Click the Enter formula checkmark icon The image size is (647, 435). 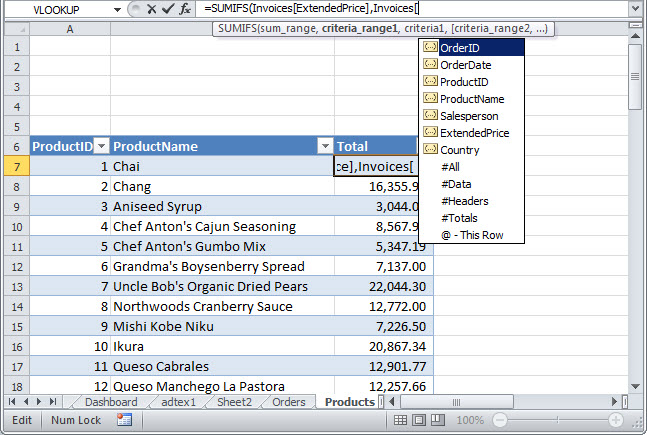pos(168,9)
